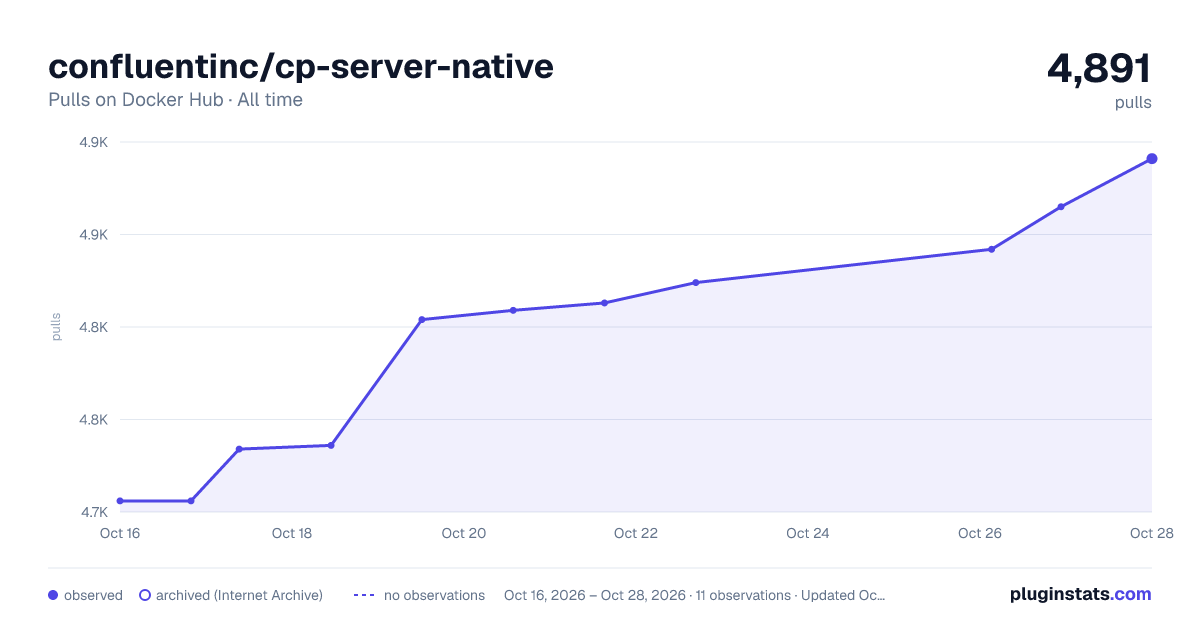
Task: Click the Oct 18 x-axis label
Action: [x=292, y=533]
